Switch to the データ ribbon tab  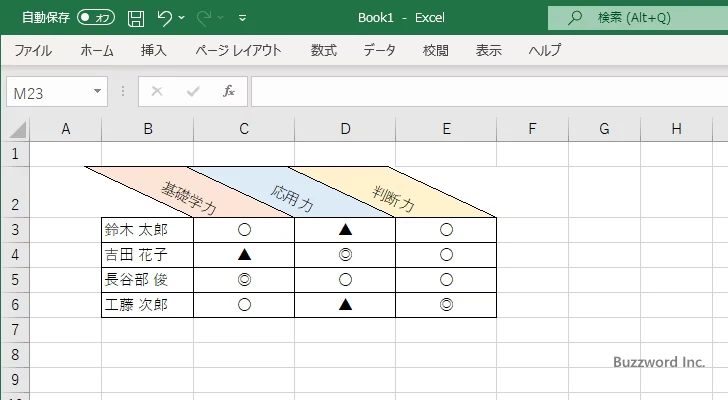pyautogui.click(x=379, y=50)
